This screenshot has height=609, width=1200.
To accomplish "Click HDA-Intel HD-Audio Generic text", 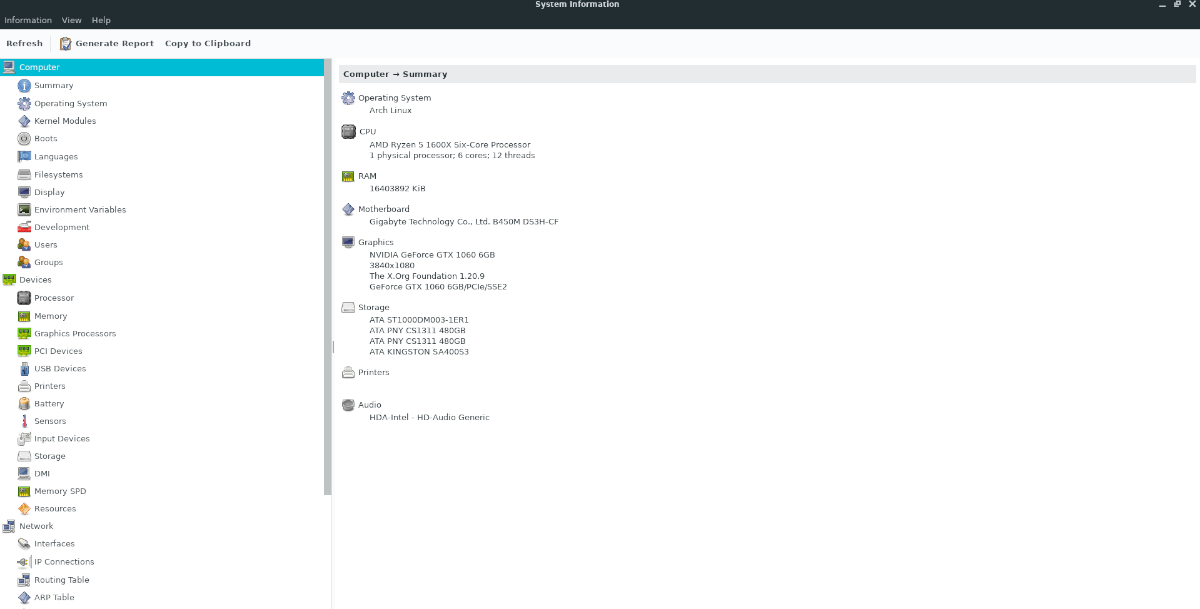I will (x=429, y=417).
